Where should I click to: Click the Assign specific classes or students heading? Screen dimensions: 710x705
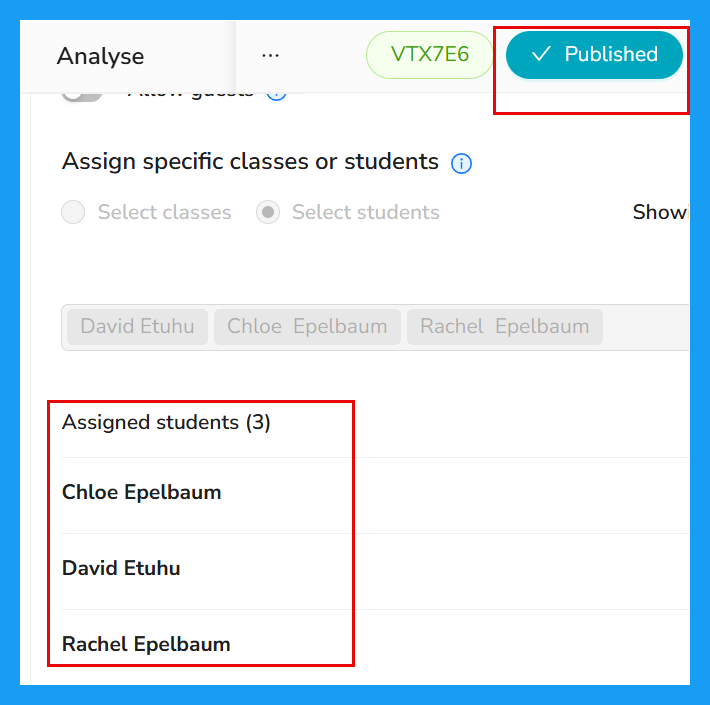click(x=250, y=162)
